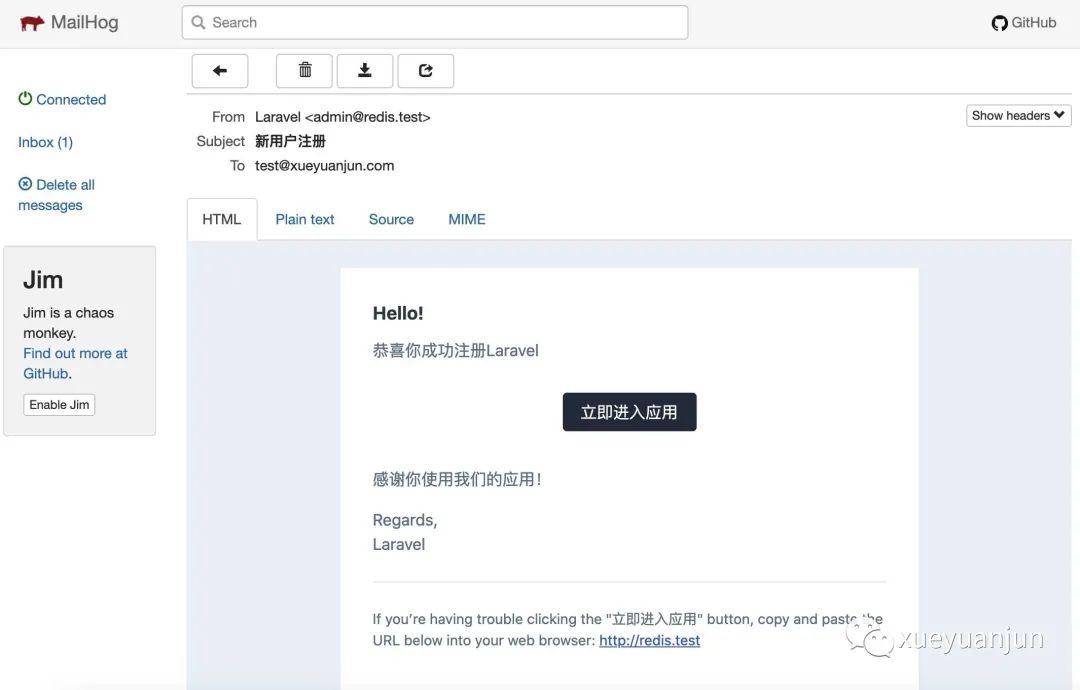Click the Delete all messages icon
The image size is (1080, 690).
click(24, 184)
